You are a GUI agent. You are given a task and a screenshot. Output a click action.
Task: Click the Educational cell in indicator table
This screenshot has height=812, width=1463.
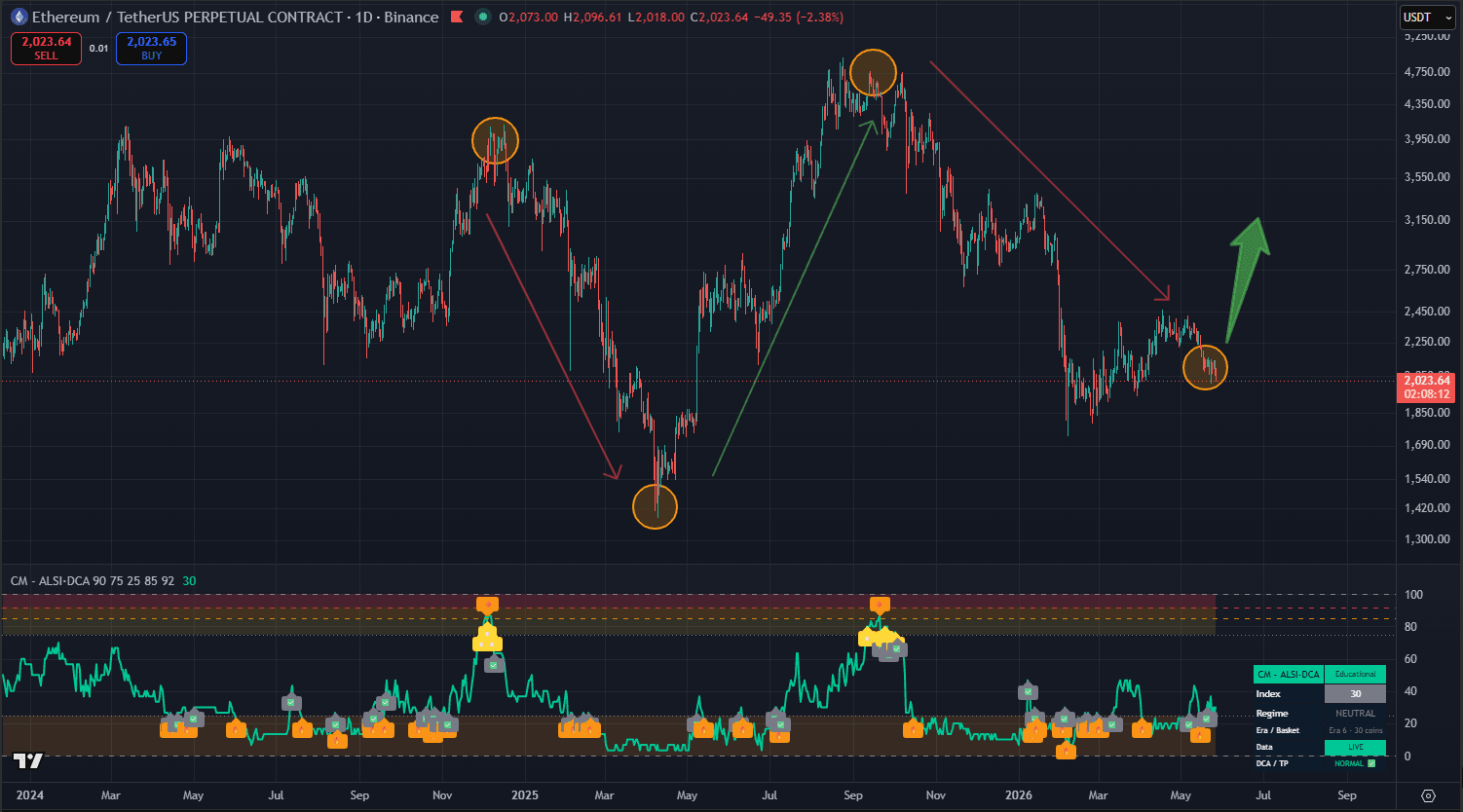click(1355, 675)
